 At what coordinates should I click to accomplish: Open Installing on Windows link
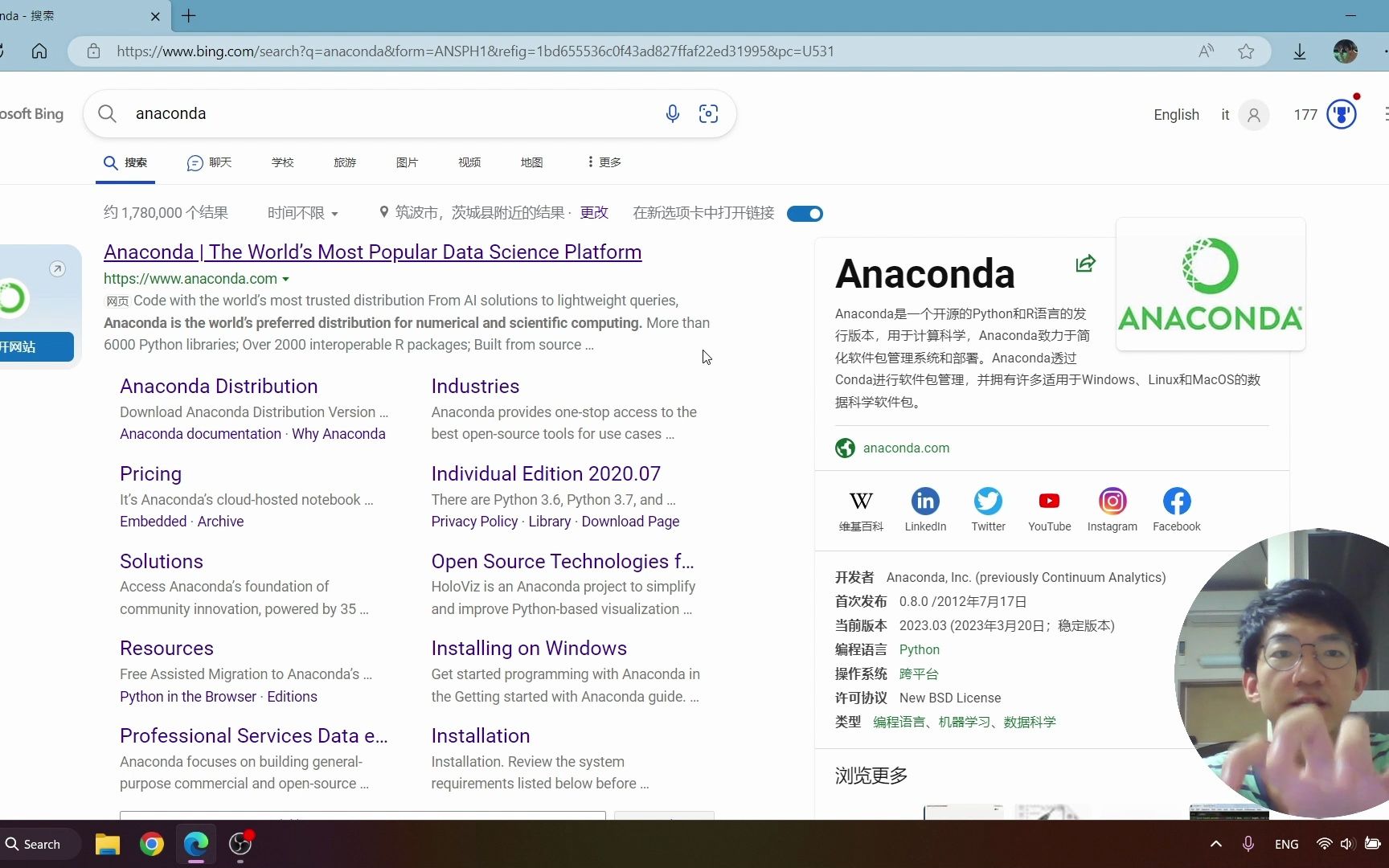click(529, 649)
